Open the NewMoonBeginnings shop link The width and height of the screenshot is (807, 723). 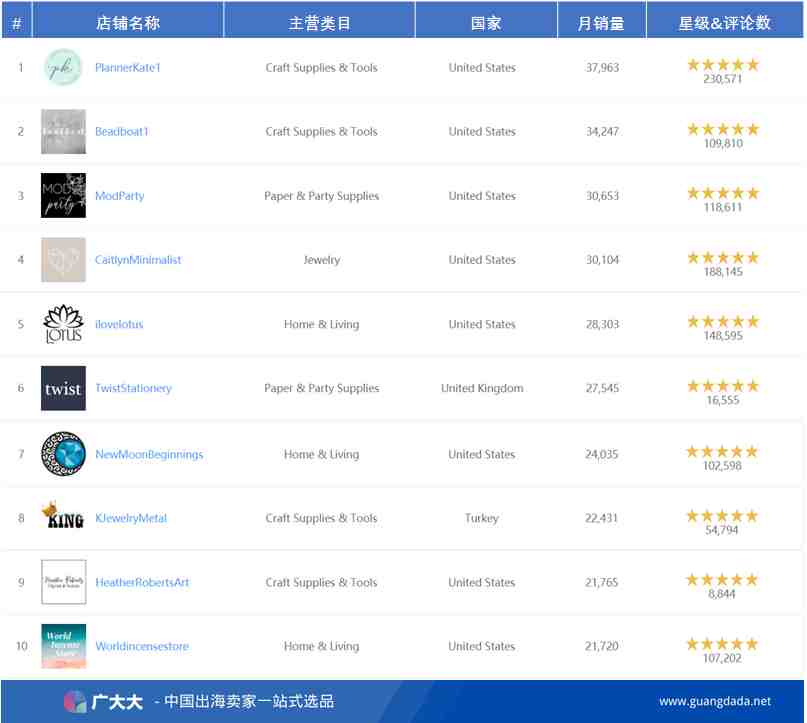pyautogui.click(x=149, y=454)
